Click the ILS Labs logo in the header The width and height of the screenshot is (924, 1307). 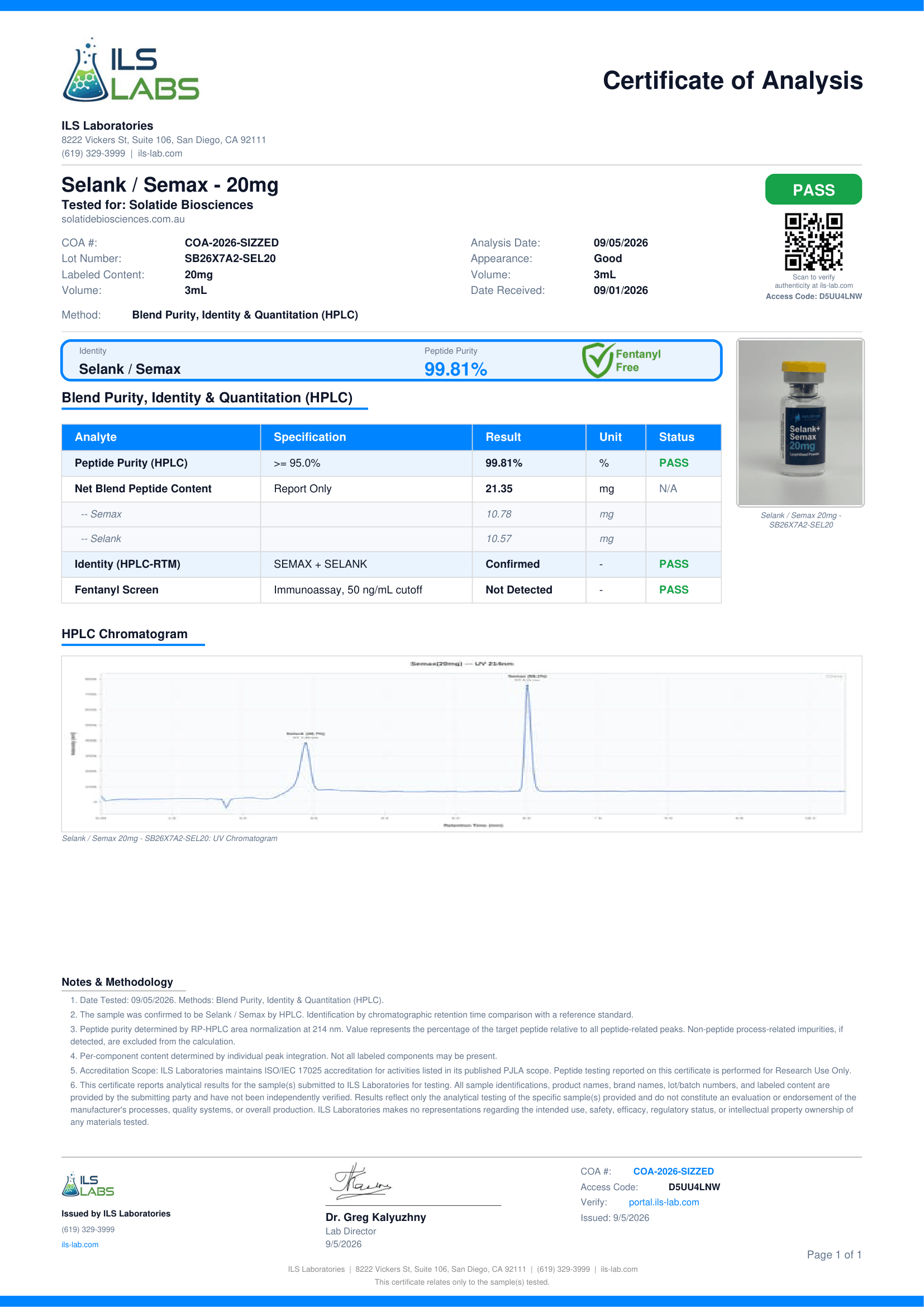point(130,69)
